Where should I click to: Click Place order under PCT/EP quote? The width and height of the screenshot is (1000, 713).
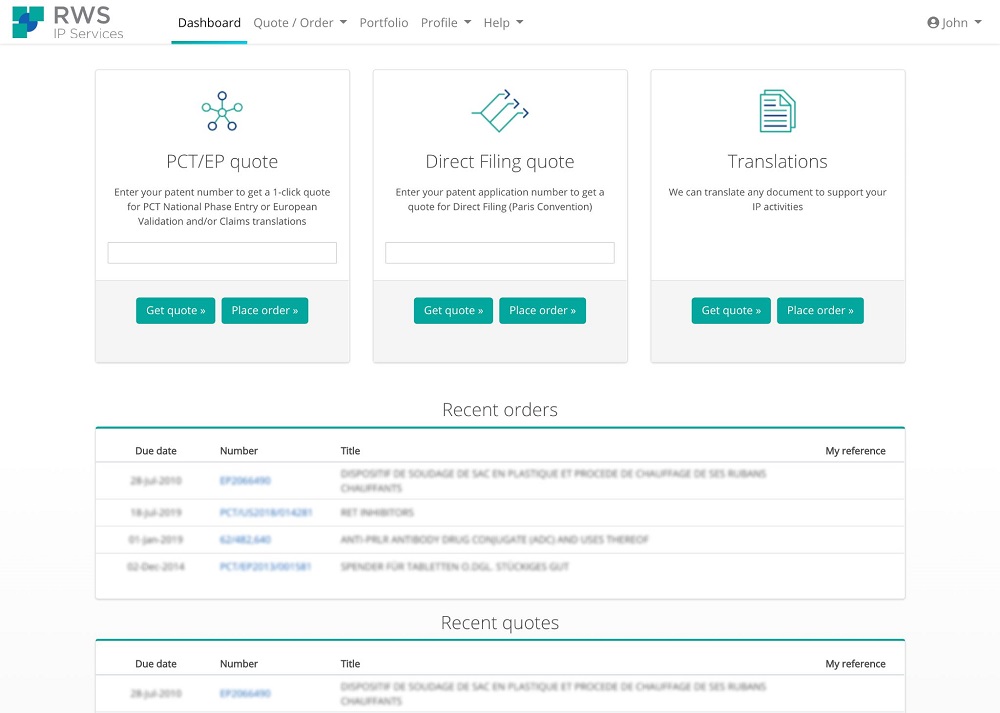[264, 311]
